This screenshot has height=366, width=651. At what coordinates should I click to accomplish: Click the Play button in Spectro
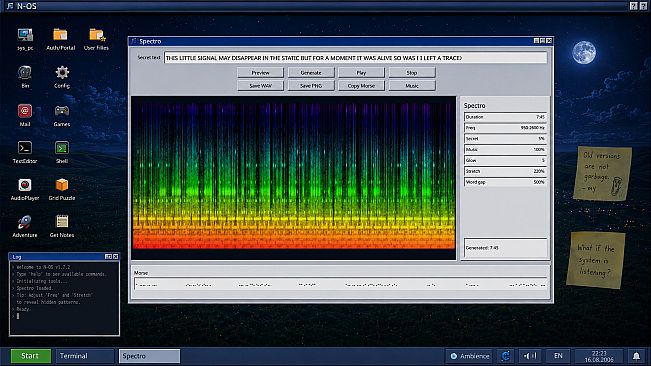pyautogui.click(x=361, y=73)
